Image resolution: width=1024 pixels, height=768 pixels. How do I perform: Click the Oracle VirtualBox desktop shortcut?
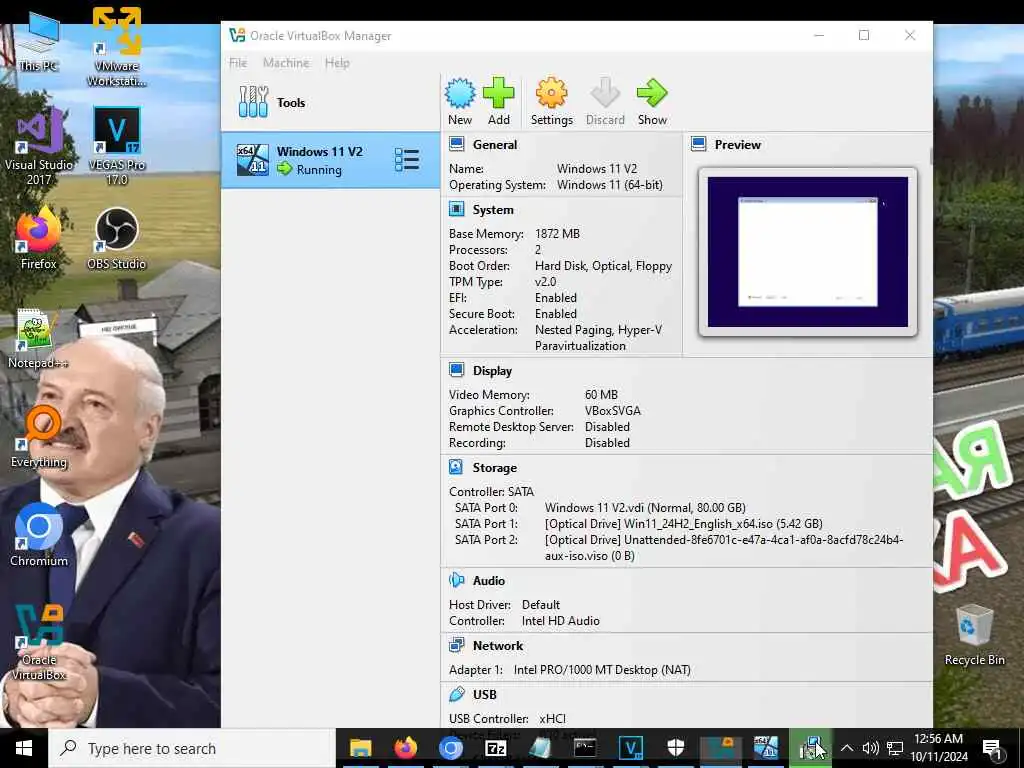[x=39, y=643]
